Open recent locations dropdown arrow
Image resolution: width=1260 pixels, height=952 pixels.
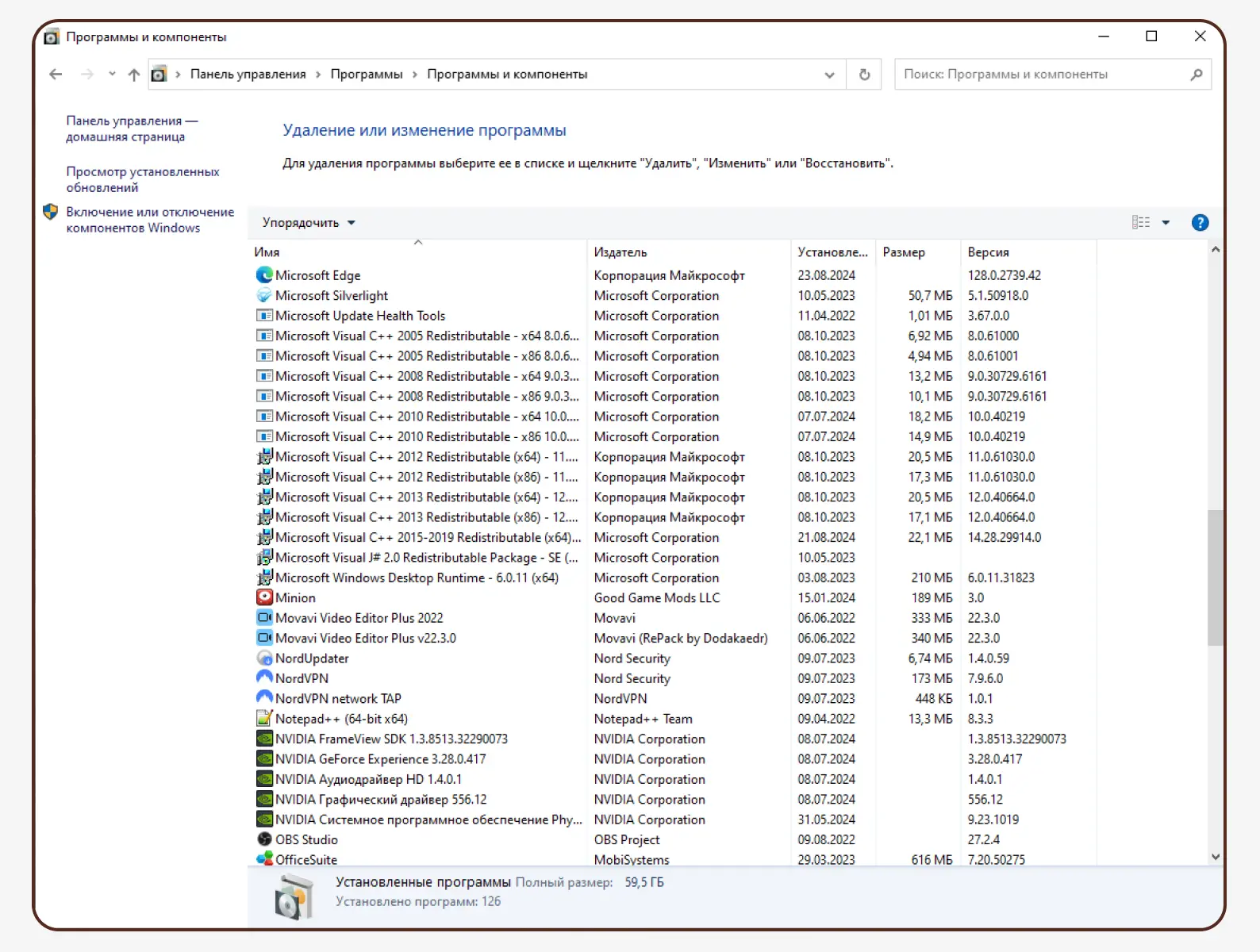point(112,74)
